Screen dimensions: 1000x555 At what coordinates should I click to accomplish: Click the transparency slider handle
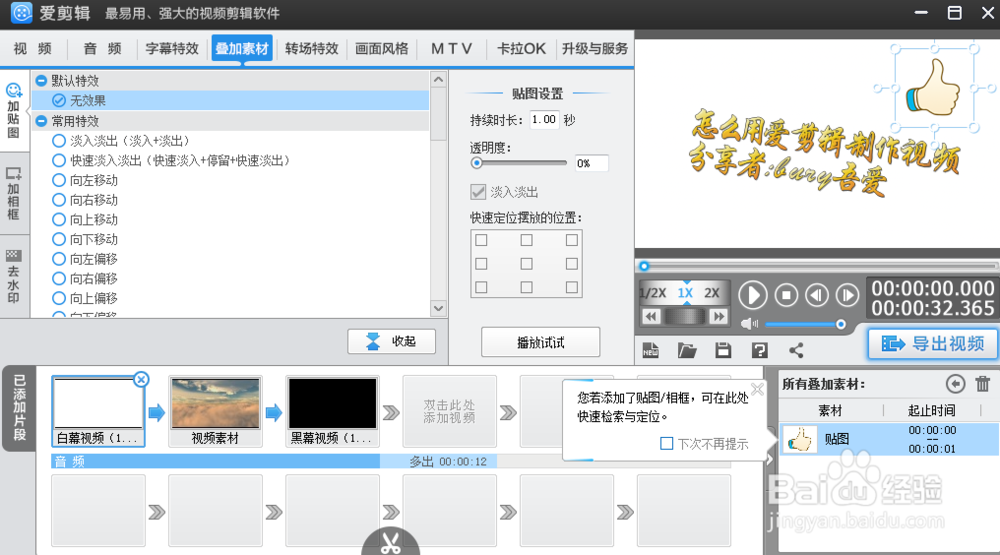pos(476,163)
